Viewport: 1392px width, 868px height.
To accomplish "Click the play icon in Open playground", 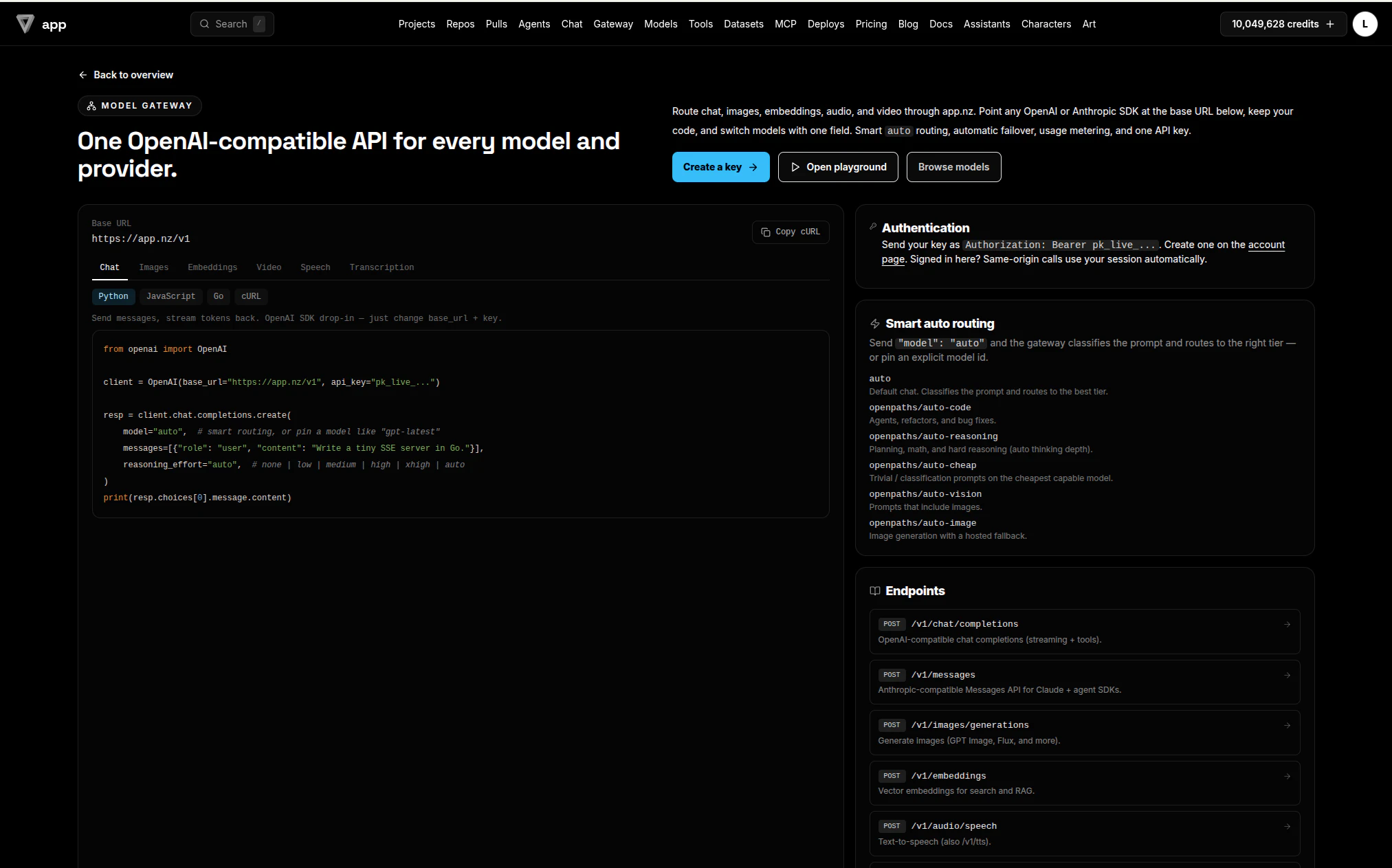I will 795,167.
